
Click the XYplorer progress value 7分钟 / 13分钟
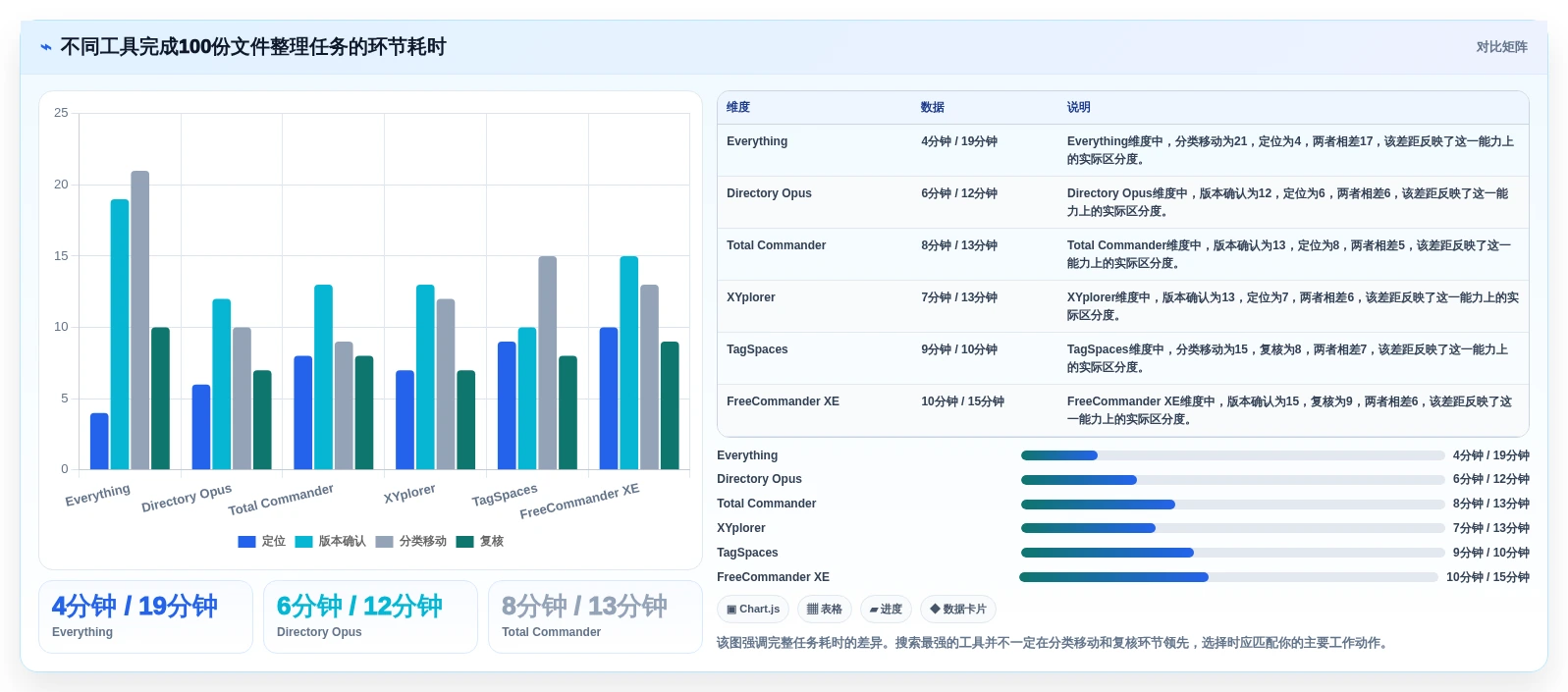1491,528
